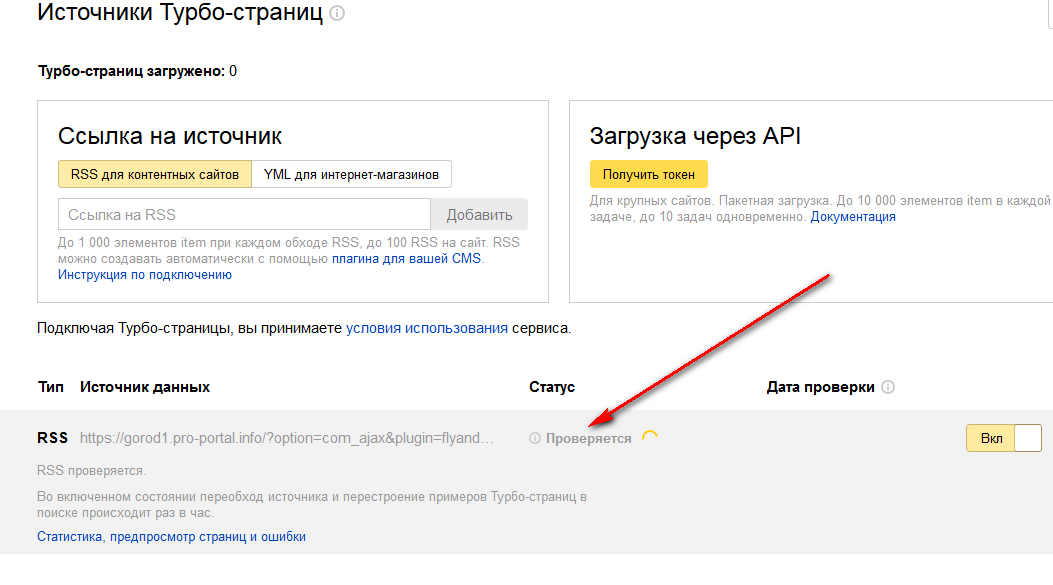Click the Статус column header
1053x585 pixels.
click(551, 387)
